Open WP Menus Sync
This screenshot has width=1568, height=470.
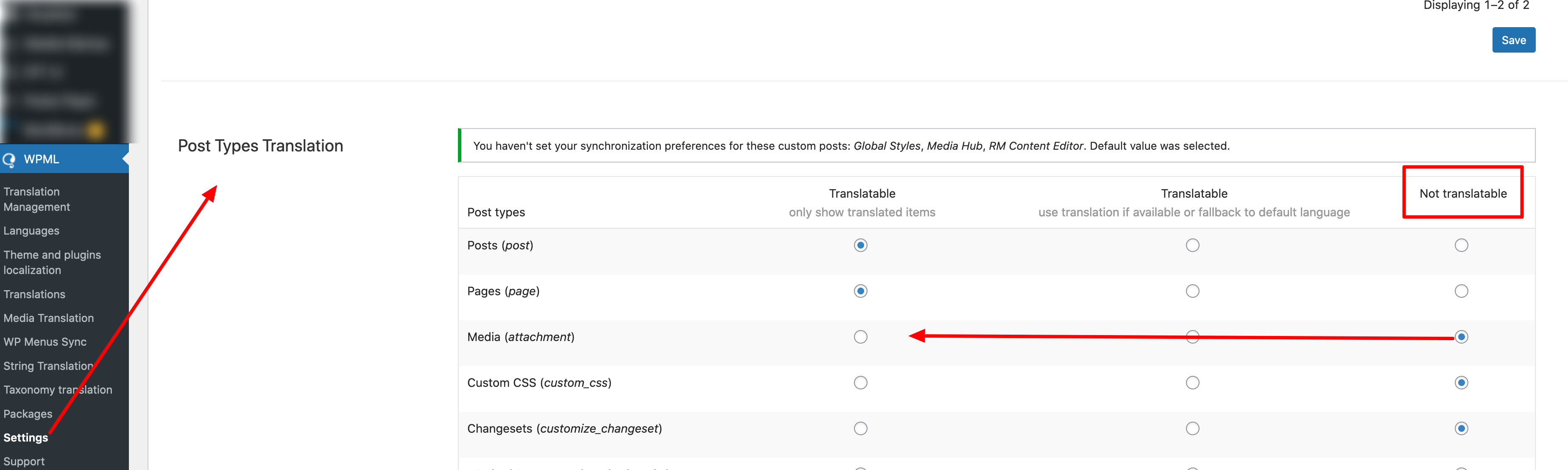45,341
